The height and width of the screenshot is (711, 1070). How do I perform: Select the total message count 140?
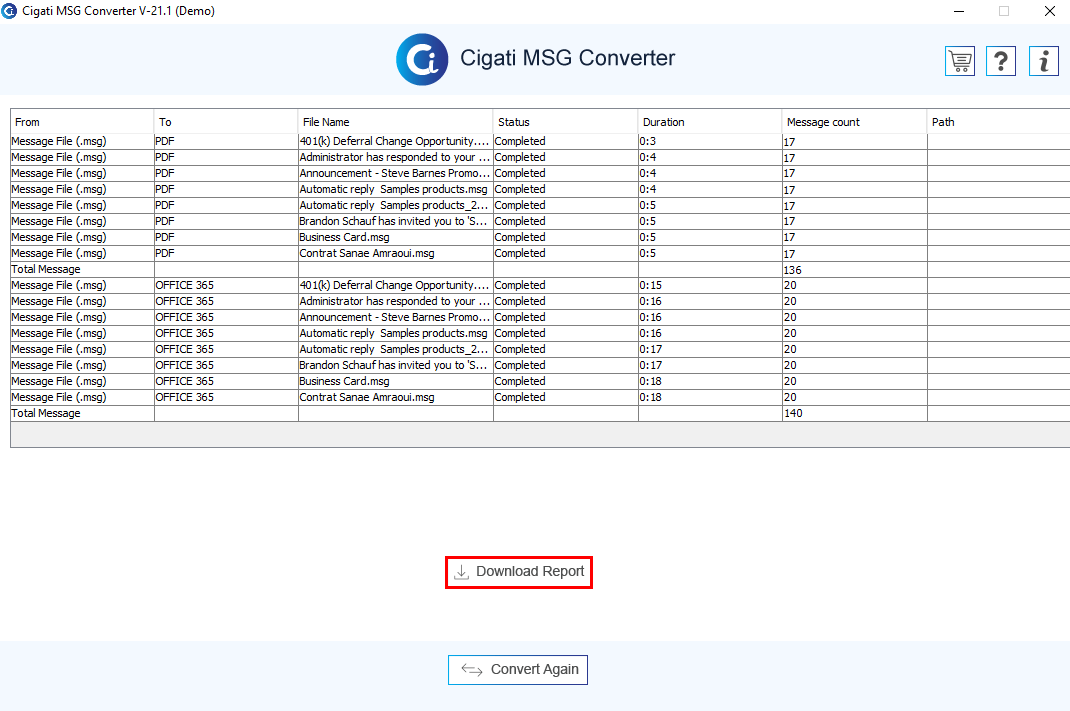(854, 413)
